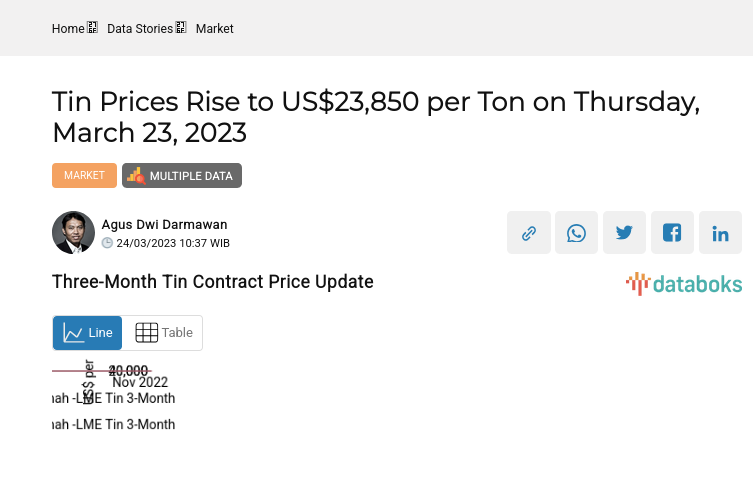
Task: Share the article on LinkedIn
Action: (x=720, y=233)
